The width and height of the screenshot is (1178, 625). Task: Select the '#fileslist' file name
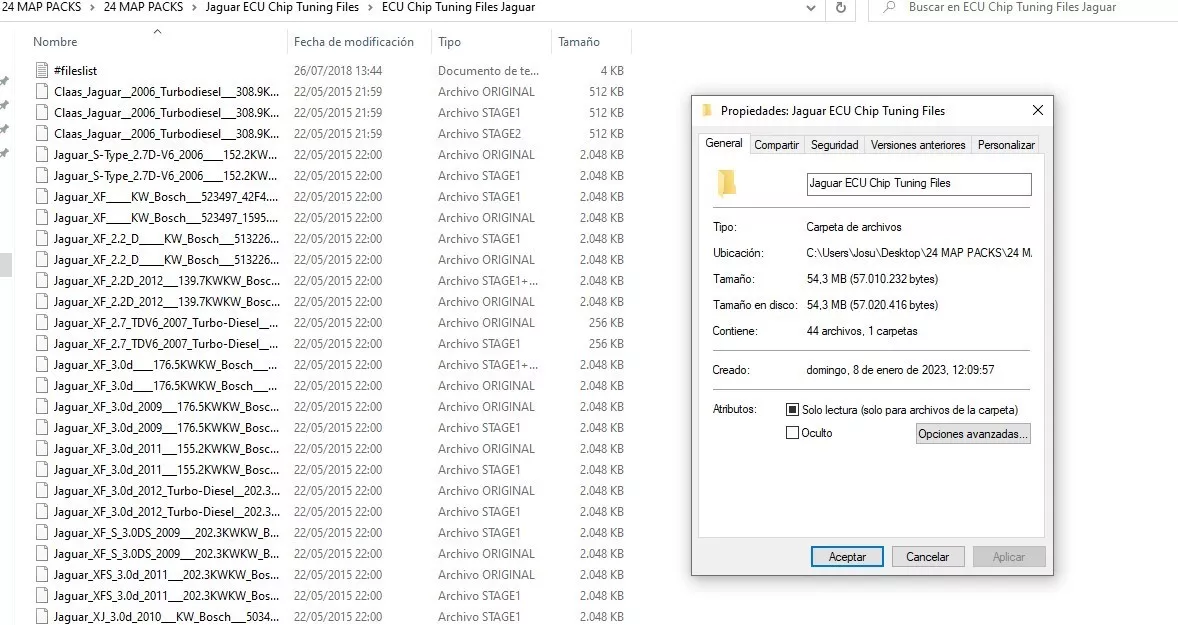click(75, 71)
